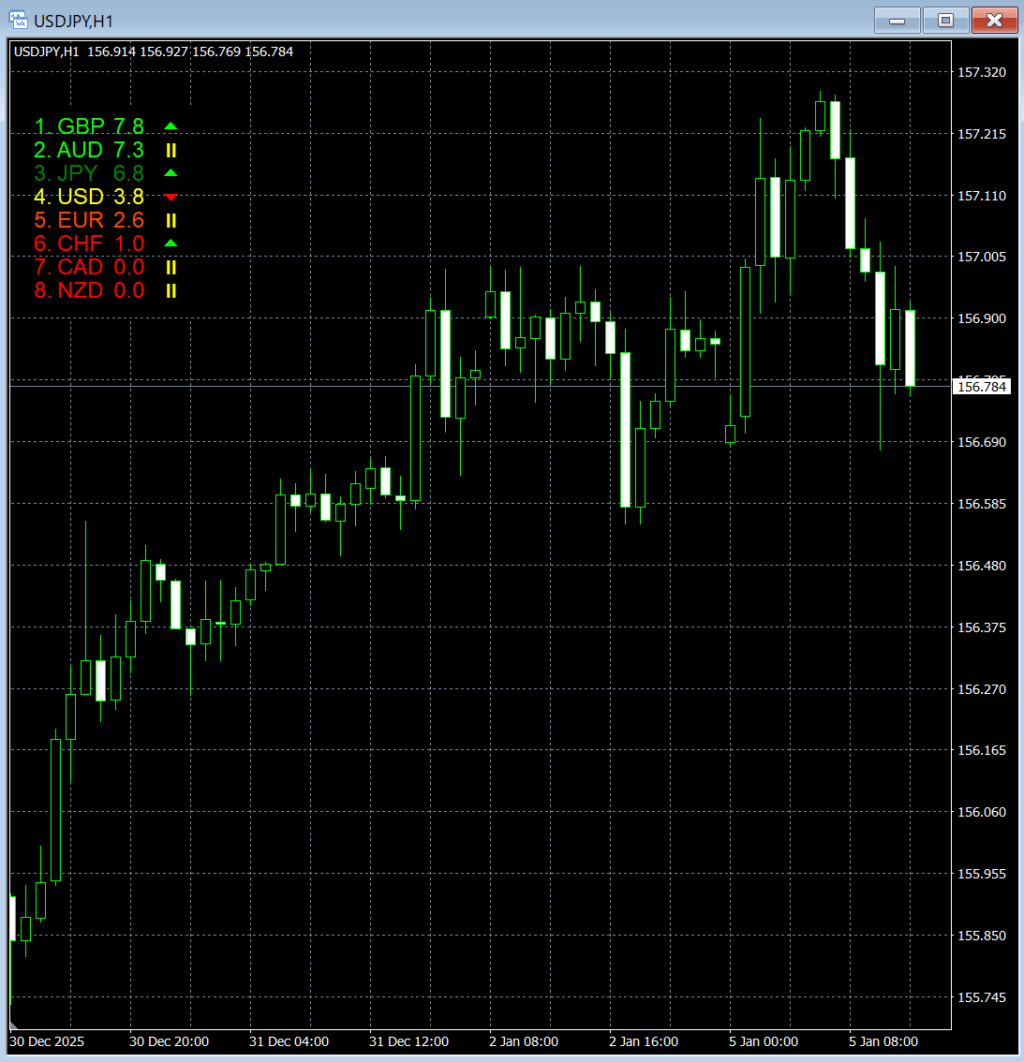Close the USDJPY,H1 chart window
The width and height of the screenshot is (1024, 1062).
coord(993,19)
